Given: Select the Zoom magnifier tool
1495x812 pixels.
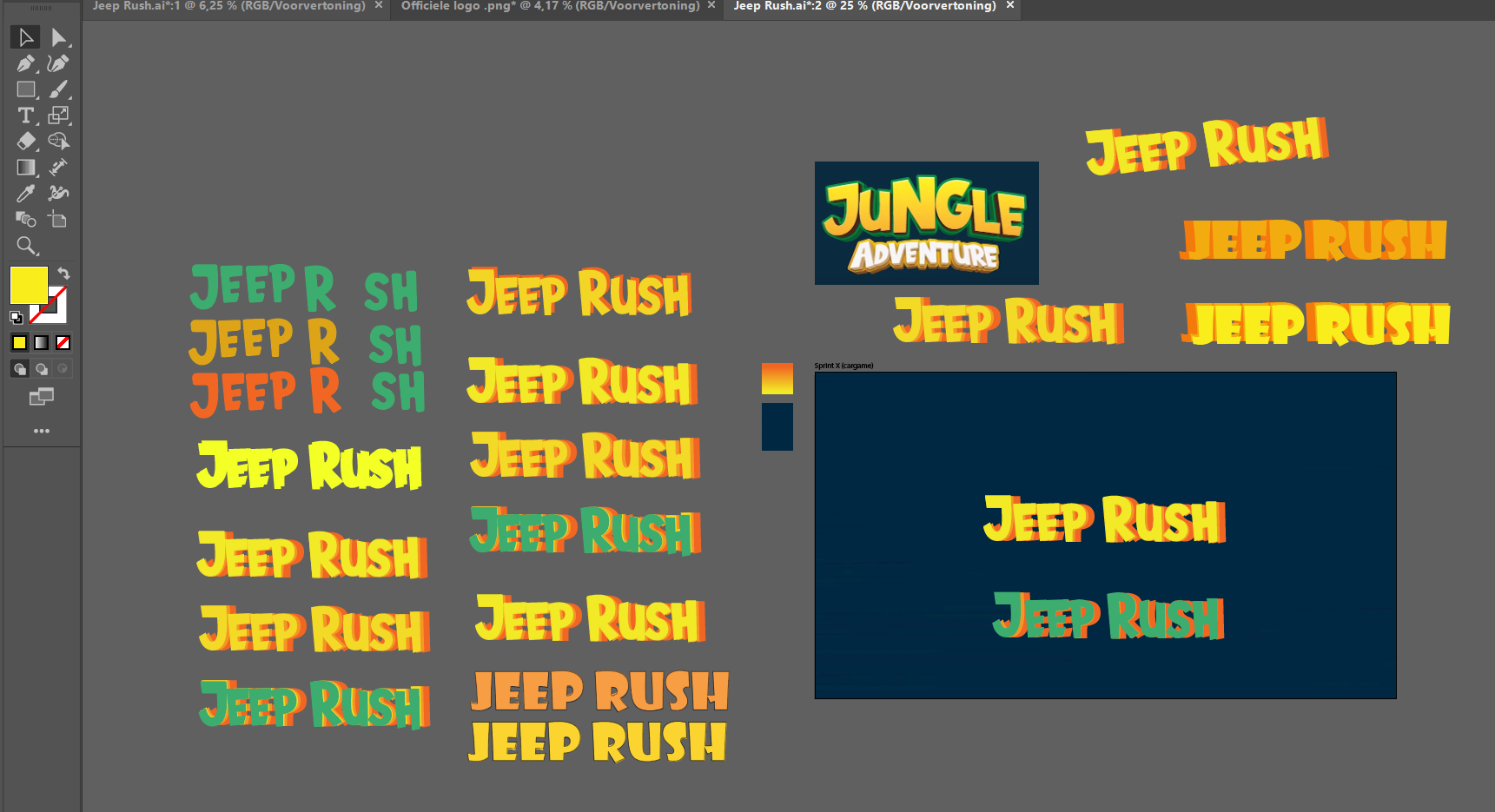Looking at the screenshot, I should coord(26,245).
